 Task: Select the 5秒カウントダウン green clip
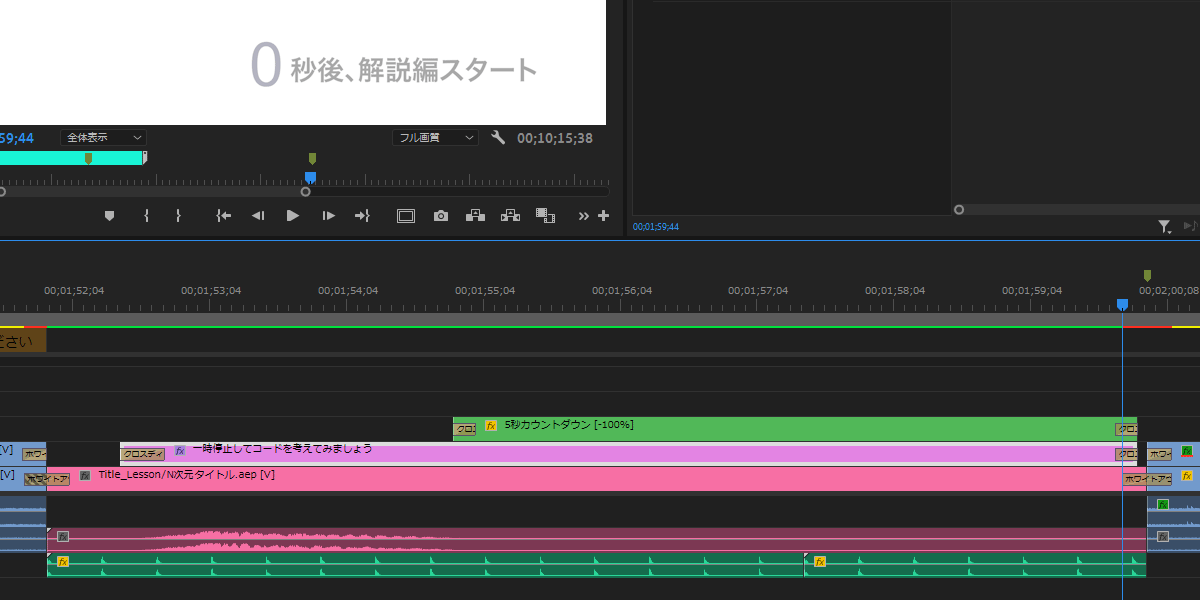(795, 429)
